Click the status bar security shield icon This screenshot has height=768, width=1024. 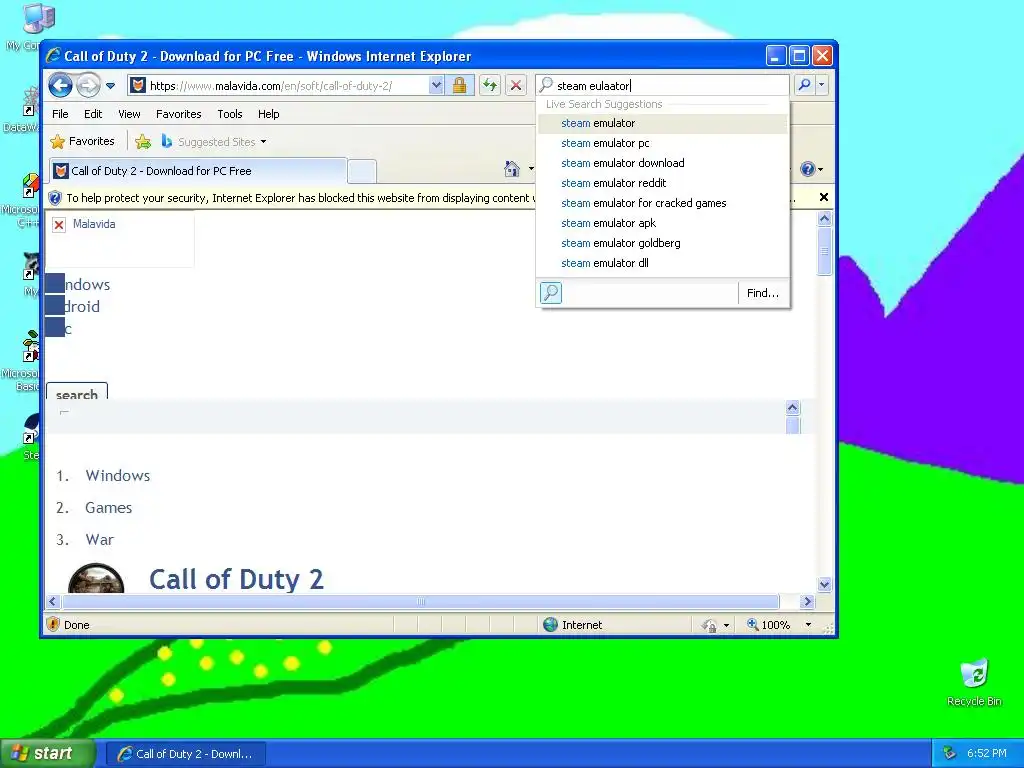pos(54,624)
